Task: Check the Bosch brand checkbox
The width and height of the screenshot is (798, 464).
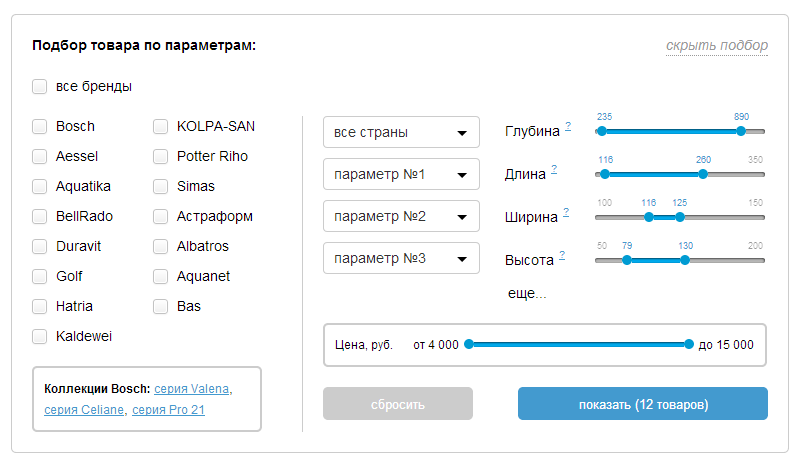Action: tap(40, 127)
